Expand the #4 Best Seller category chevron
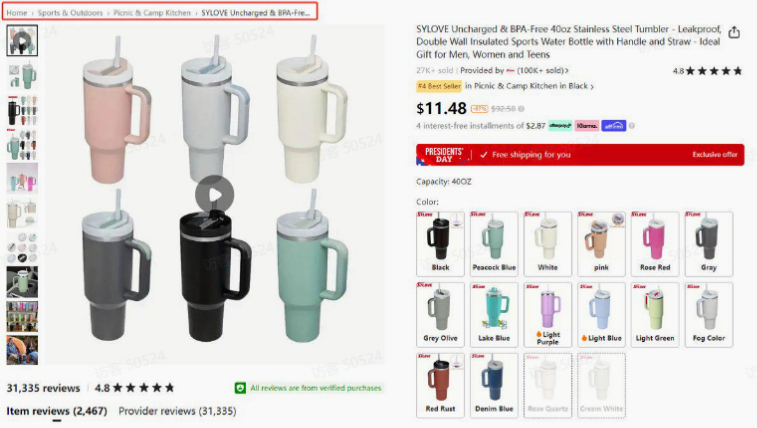Screen dimensions: 757x428 (592, 86)
